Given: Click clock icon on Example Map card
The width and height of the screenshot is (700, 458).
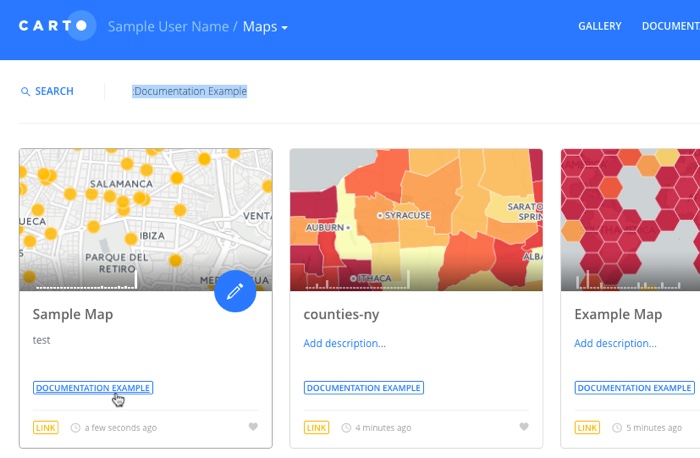Looking at the screenshot, I should tap(617, 428).
